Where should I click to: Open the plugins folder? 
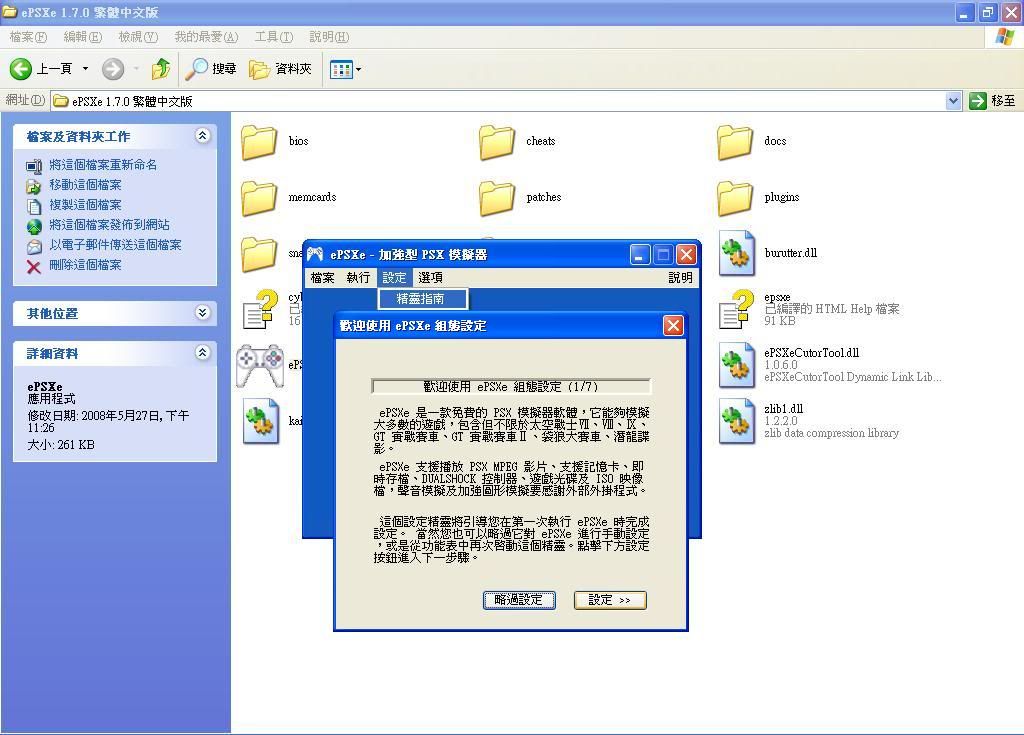pos(735,198)
